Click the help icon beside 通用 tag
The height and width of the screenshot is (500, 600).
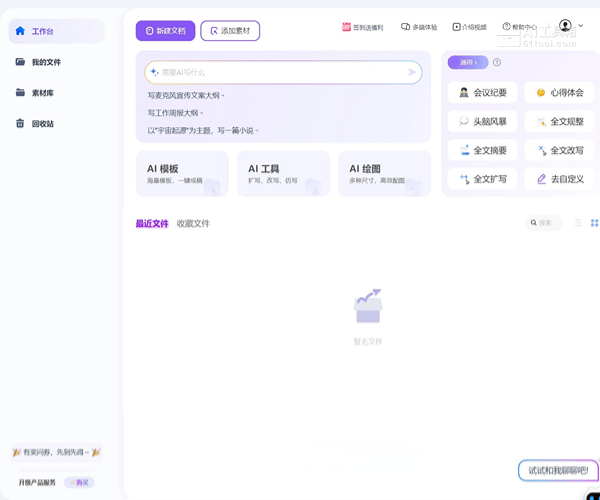coord(497,62)
